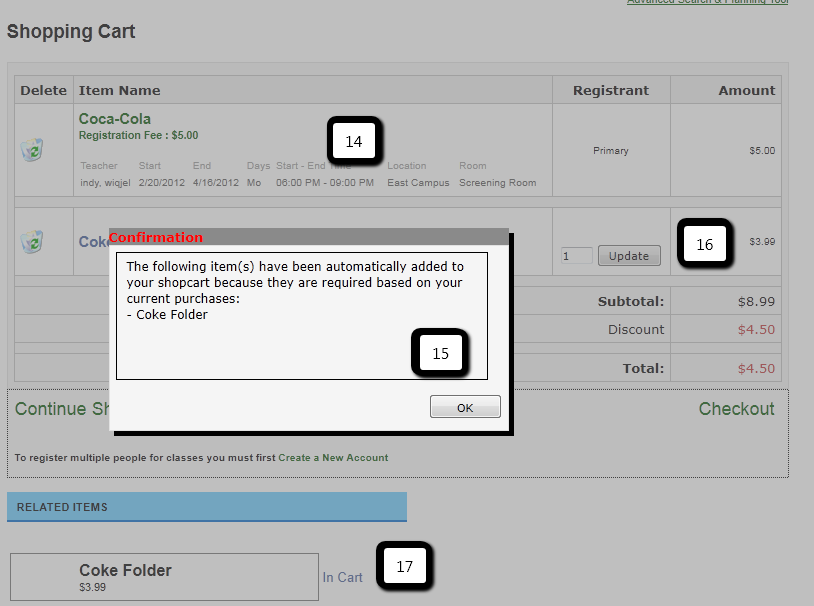This screenshot has width=814, height=606.
Task: Go to Checkout
Action: 736,409
